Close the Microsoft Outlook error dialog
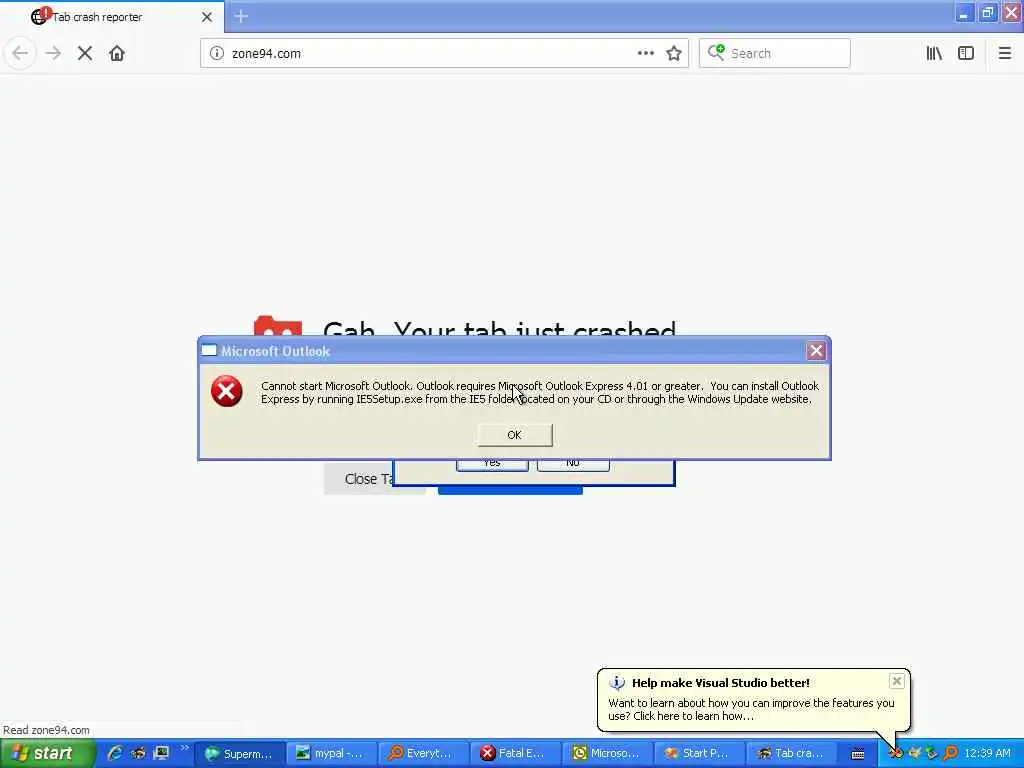 pyautogui.click(x=816, y=351)
